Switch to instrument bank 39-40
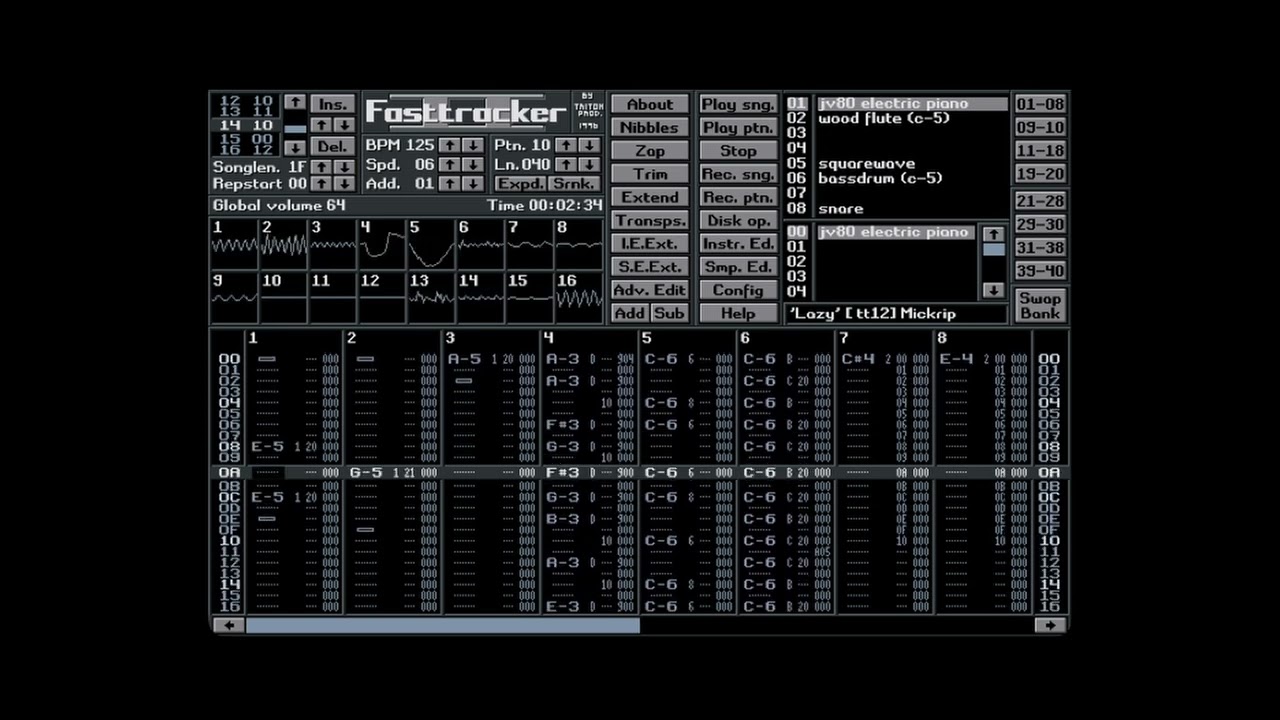Image resolution: width=1280 pixels, height=720 pixels. [x=1040, y=271]
